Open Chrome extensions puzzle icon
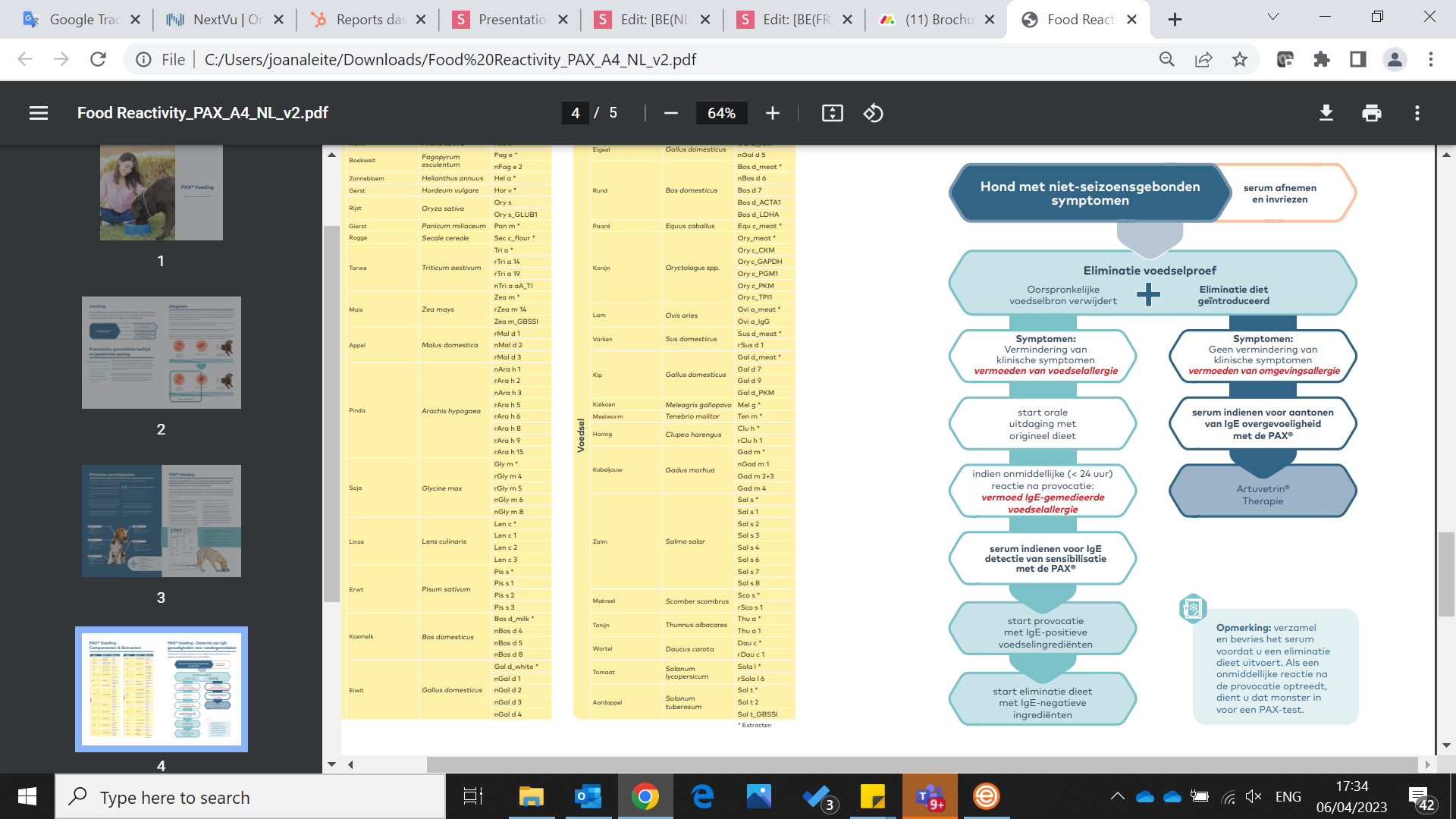 tap(1322, 59)
